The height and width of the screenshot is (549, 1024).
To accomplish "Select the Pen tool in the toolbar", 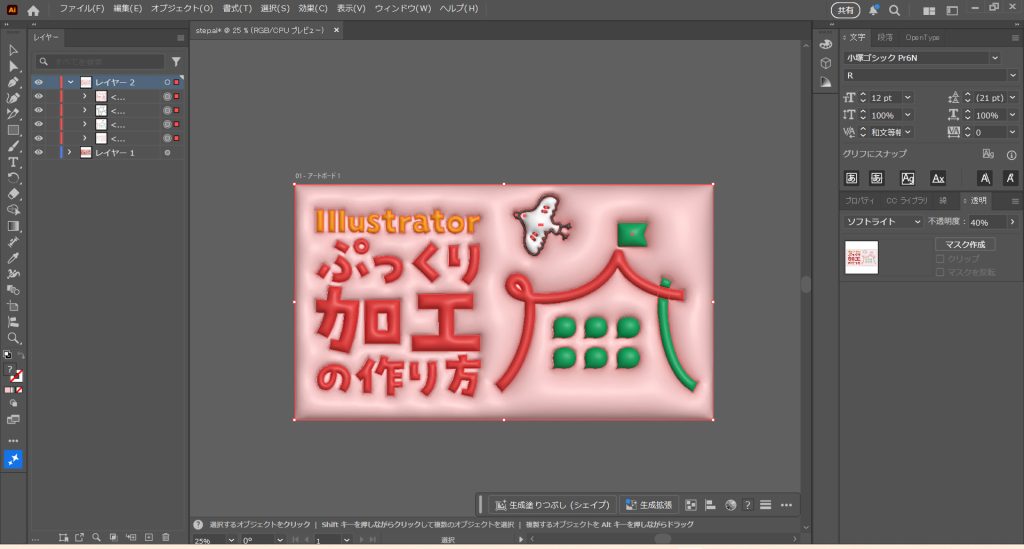I will 14,82.
